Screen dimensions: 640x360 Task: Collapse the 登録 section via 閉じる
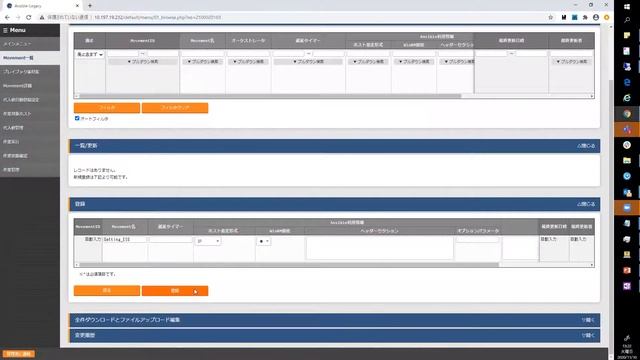pyautogui.click(x=586, y=204)
